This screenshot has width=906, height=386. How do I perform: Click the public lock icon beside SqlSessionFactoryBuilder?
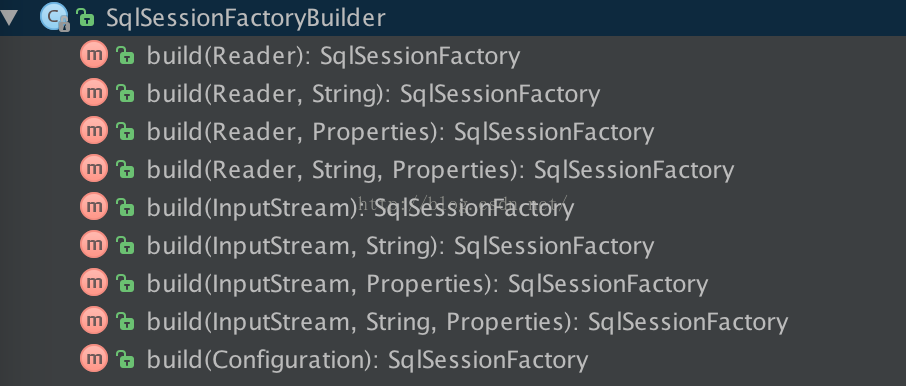click(x=86, y=18)
